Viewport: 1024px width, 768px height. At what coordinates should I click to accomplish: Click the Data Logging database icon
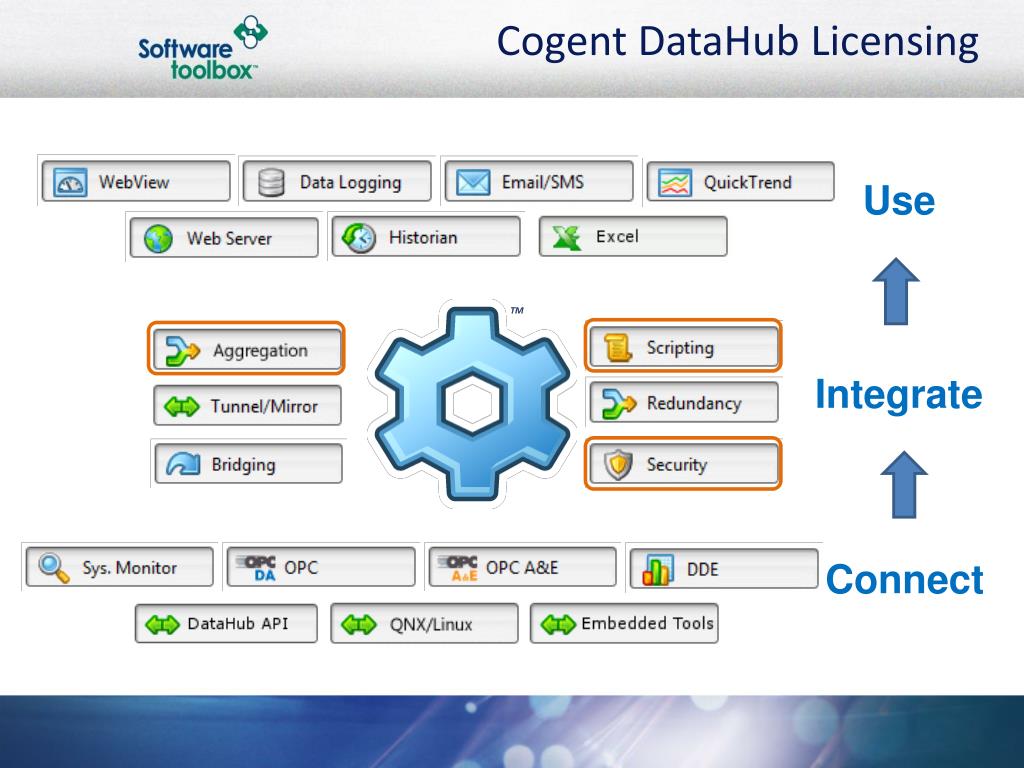(270, 183)
